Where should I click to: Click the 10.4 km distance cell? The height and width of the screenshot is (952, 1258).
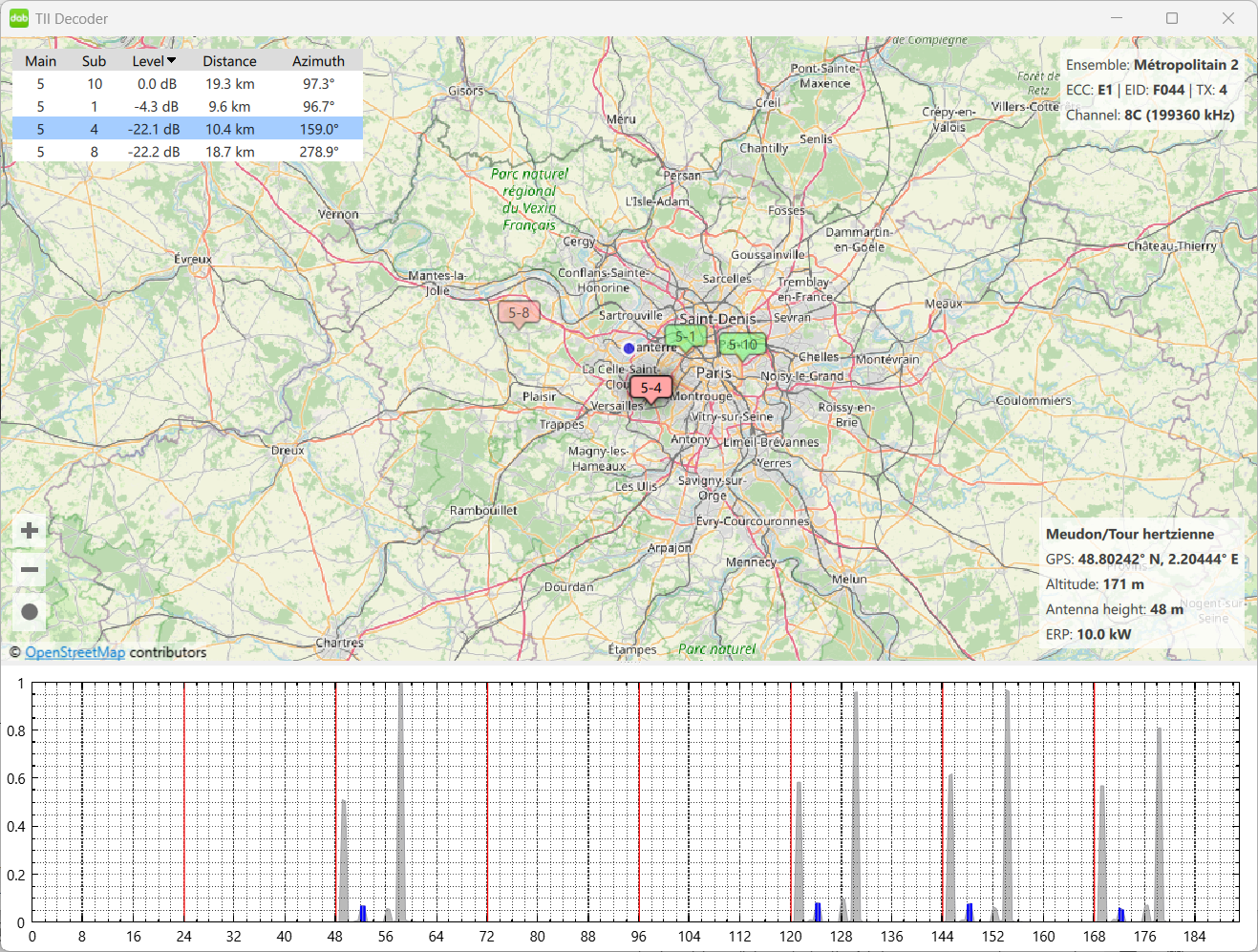230,129
